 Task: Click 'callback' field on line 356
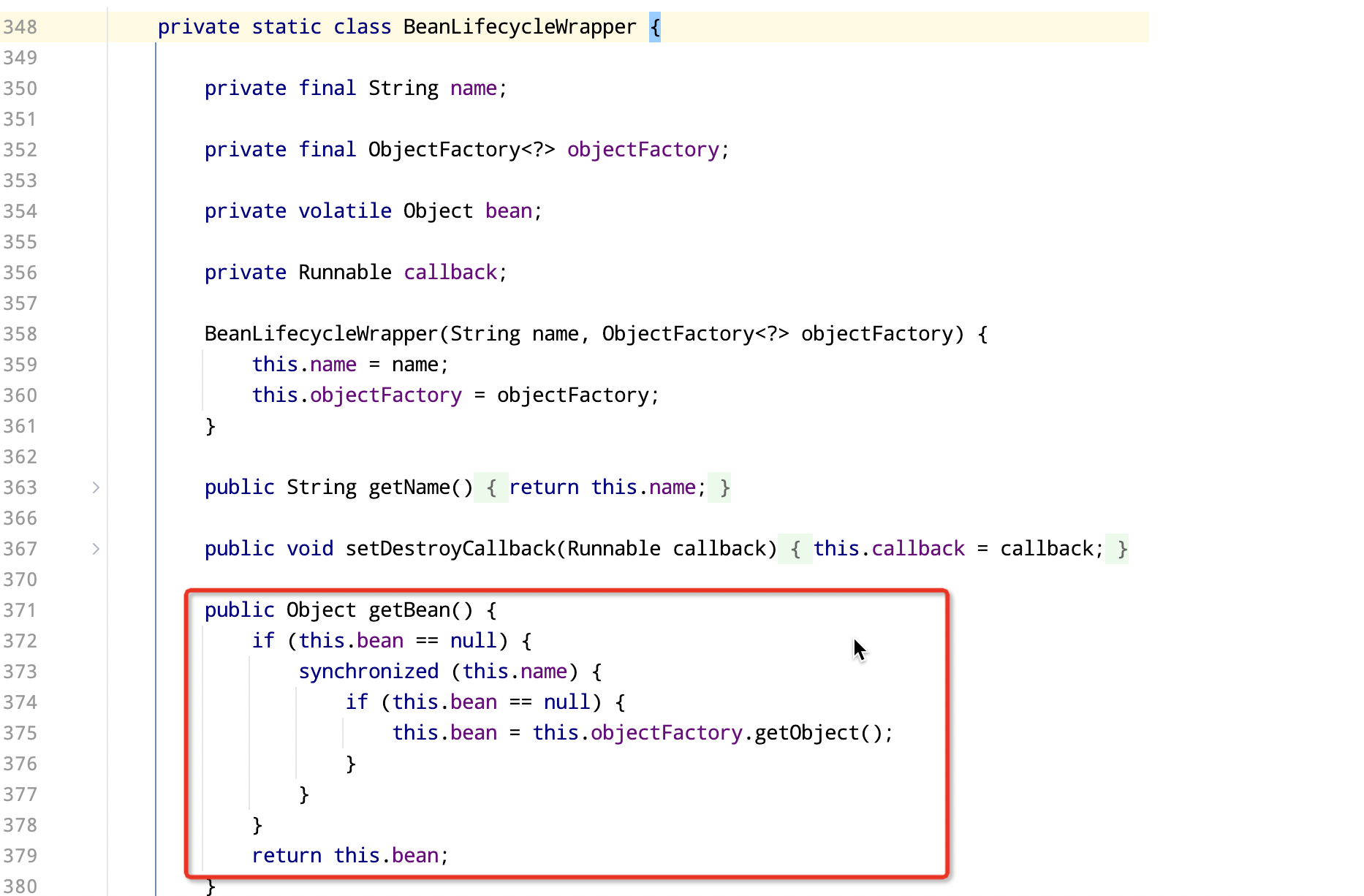[450, 273]
